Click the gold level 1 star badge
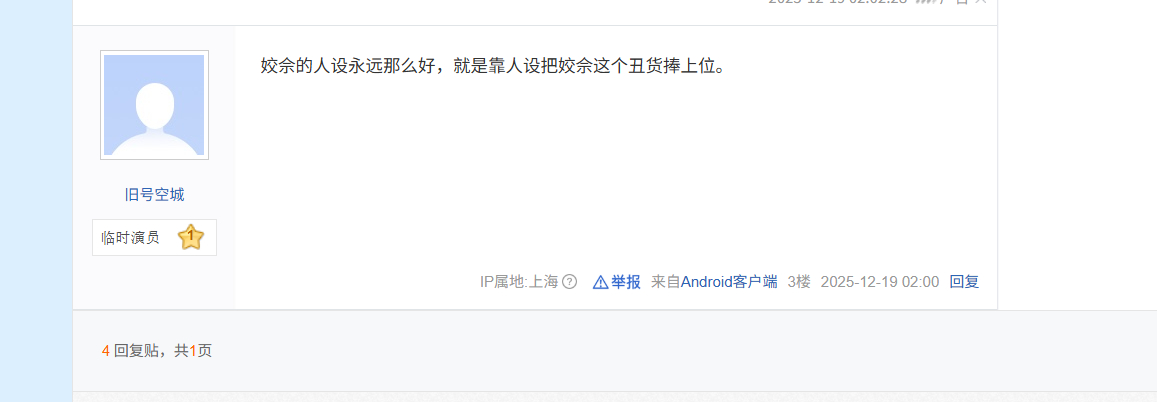 pos(191,238)
